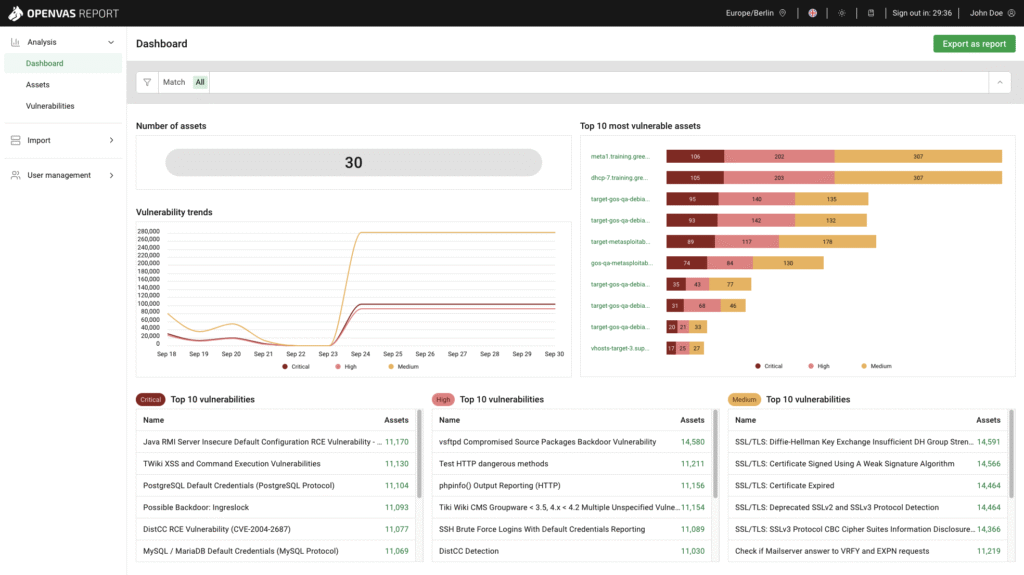This screenshot has width=1024, height=575.
Task: Toggle High series in vulnerable assets legend
Action: [816, 366]
